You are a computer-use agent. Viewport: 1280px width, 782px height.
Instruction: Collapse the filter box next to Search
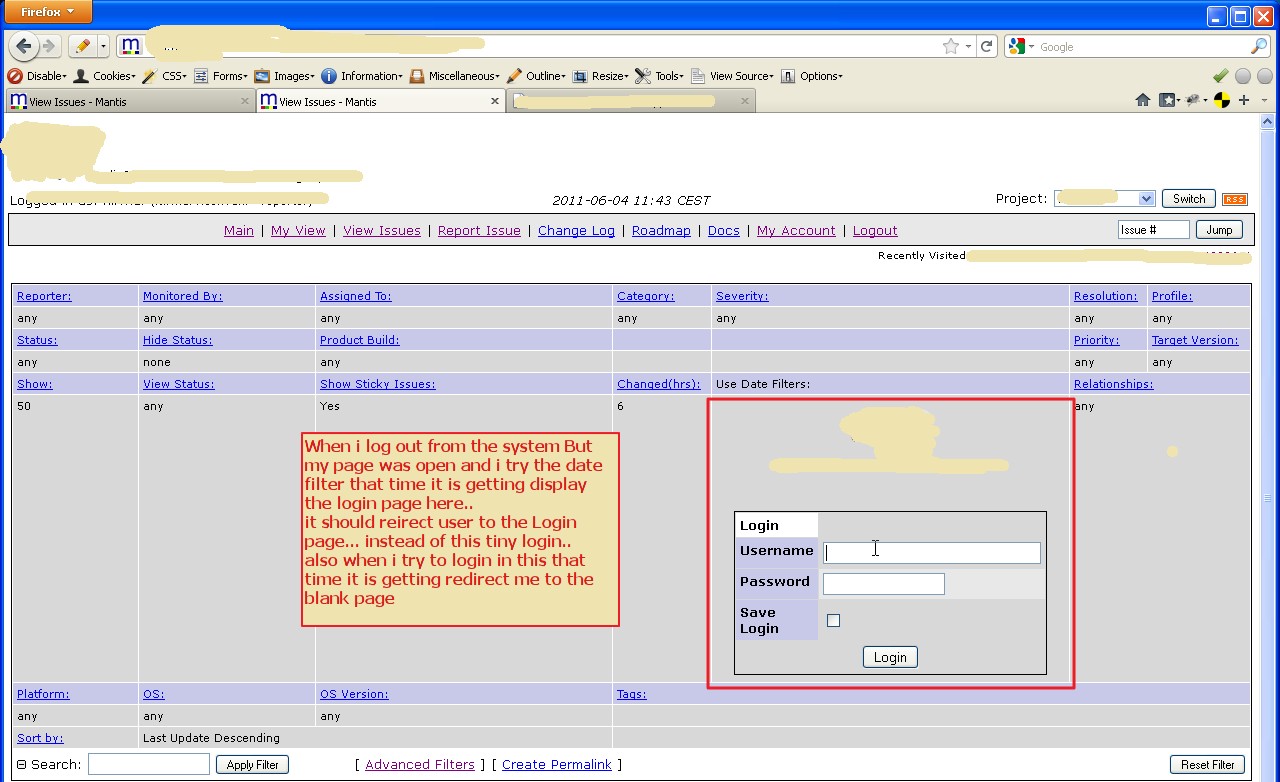pos(21,765)
